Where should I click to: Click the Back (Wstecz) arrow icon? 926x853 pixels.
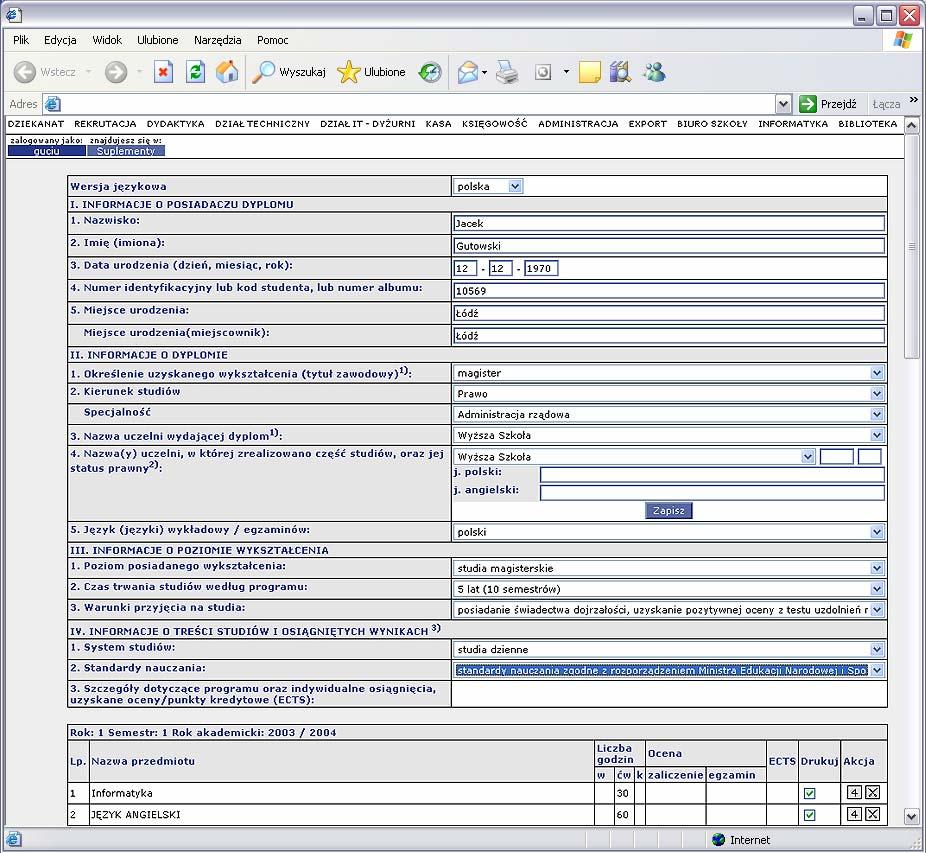point(25,72)
